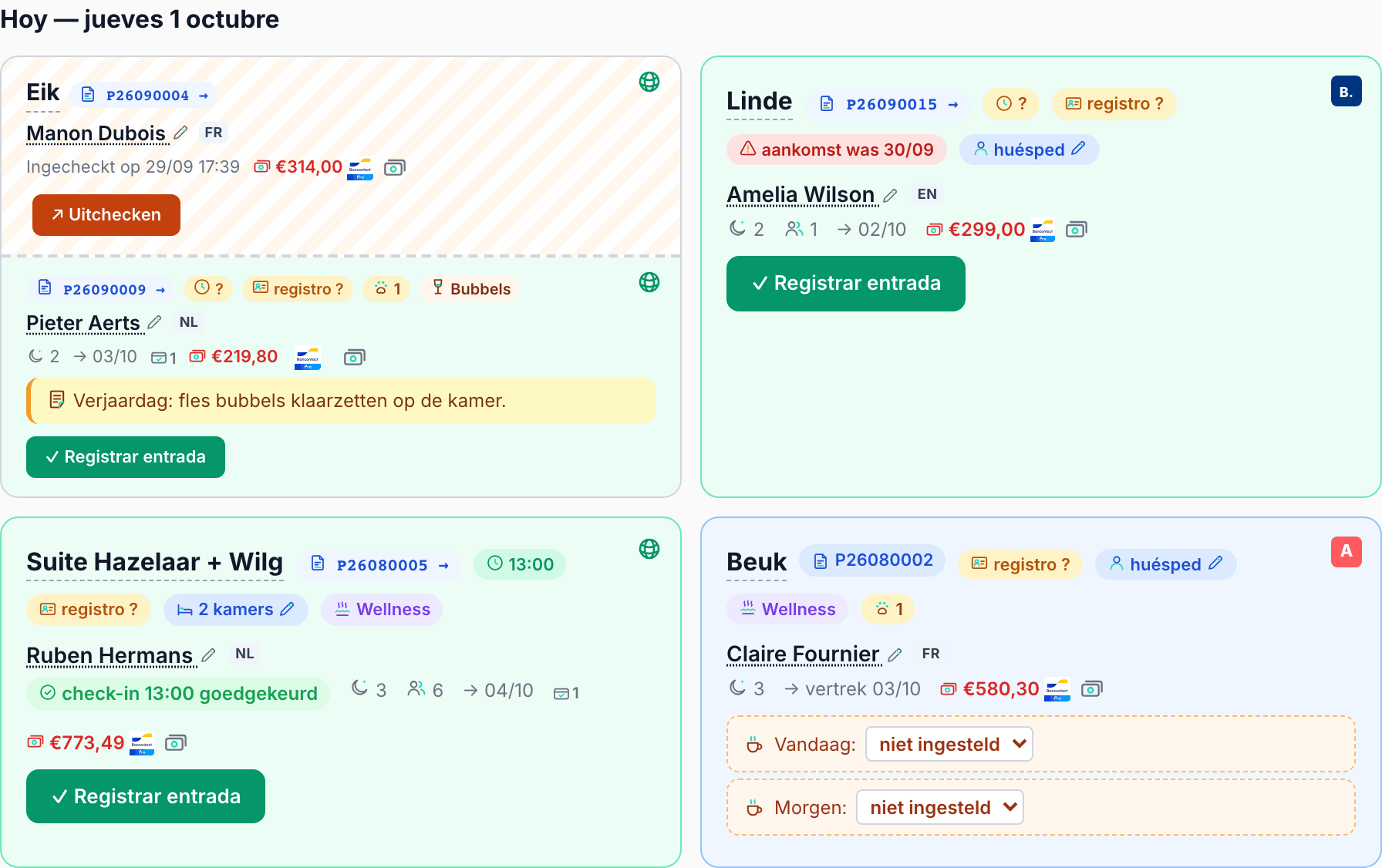1382x868 pixels.
Task: Click the B. booking source badge
Action: coord(1346,92)
